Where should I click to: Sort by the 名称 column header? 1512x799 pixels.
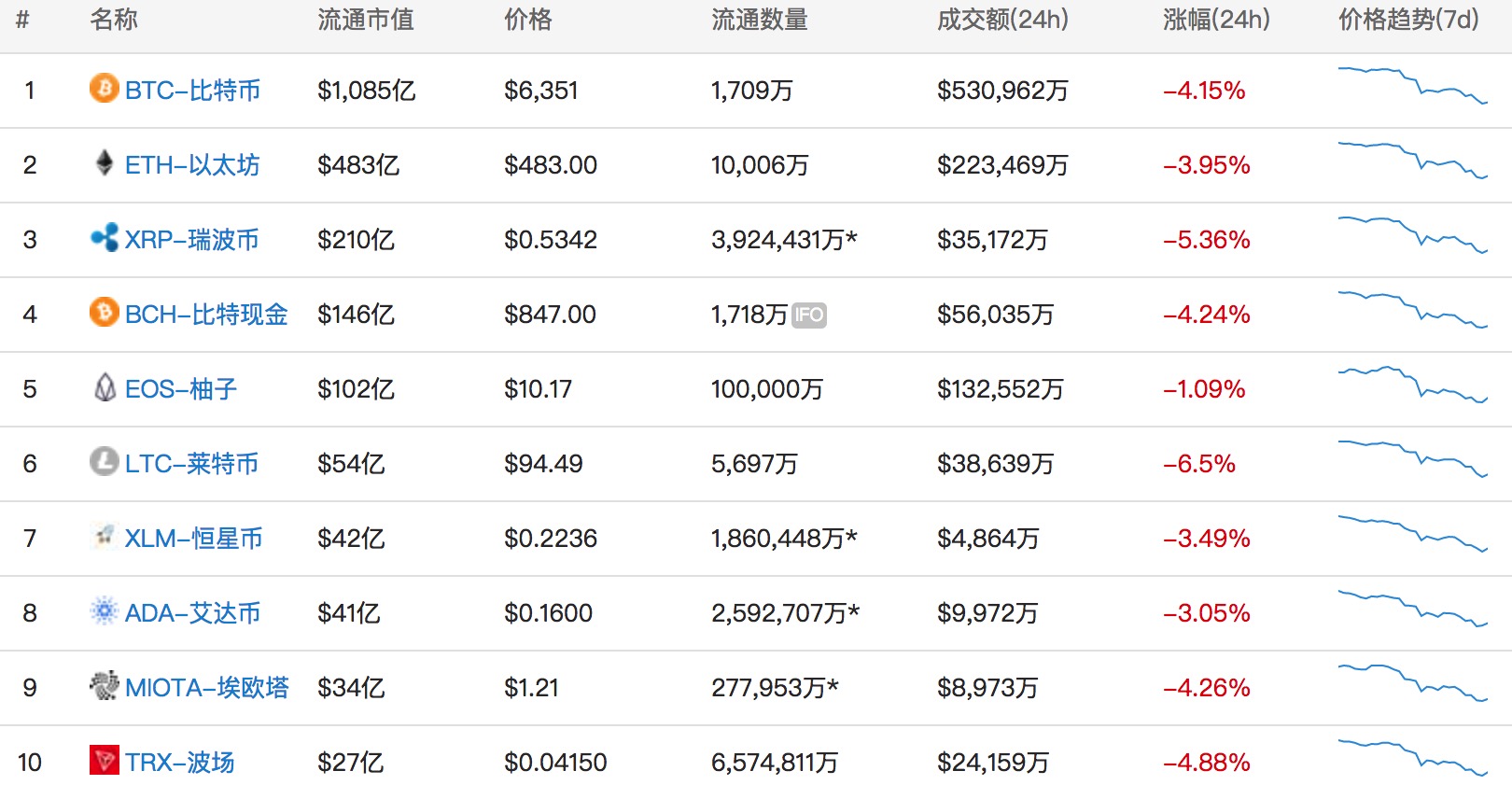pos(114,20)
